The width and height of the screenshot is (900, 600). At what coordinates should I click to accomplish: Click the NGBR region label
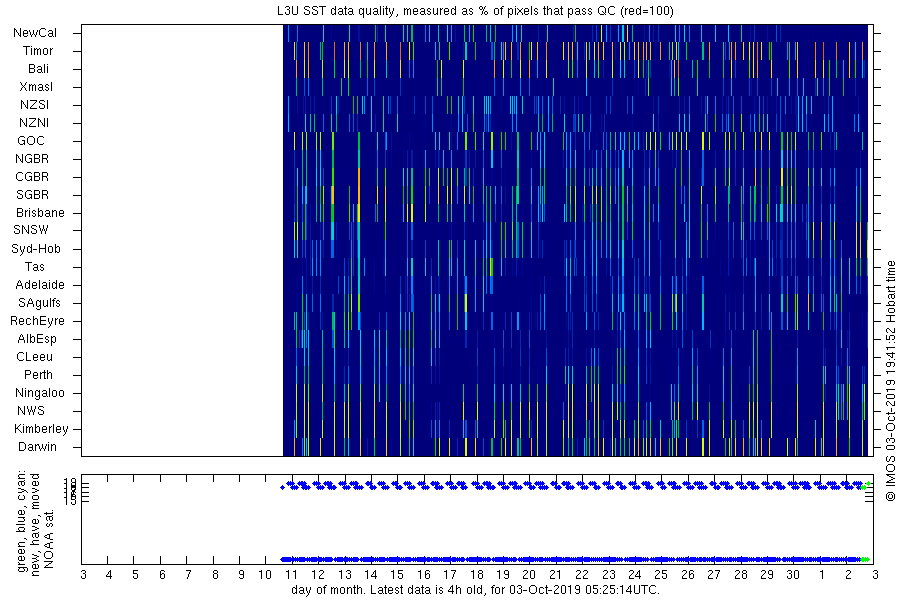(x=32, y=158)
